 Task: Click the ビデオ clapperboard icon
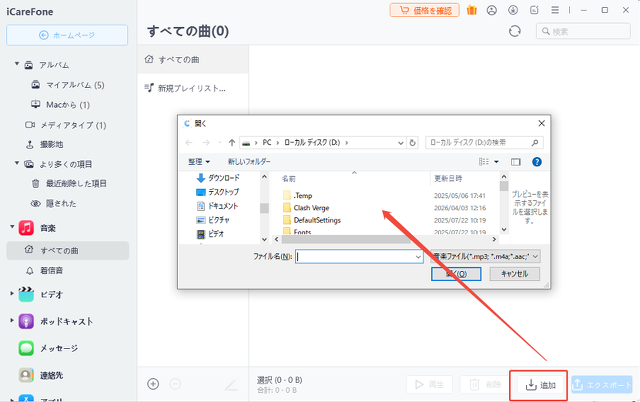coord(26,294)
